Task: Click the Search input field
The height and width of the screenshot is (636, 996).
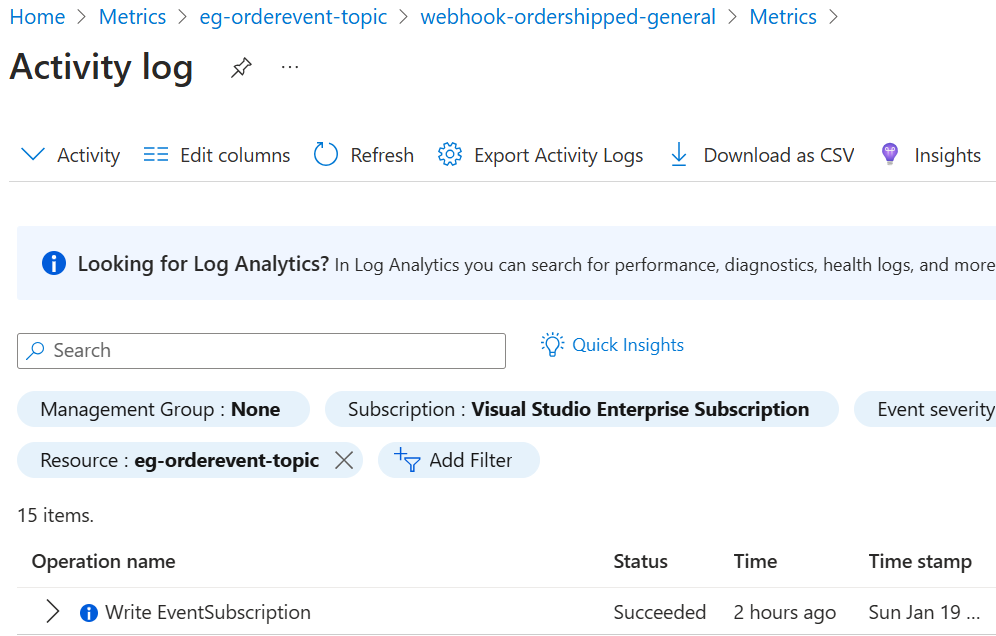Action: [261, 350]
